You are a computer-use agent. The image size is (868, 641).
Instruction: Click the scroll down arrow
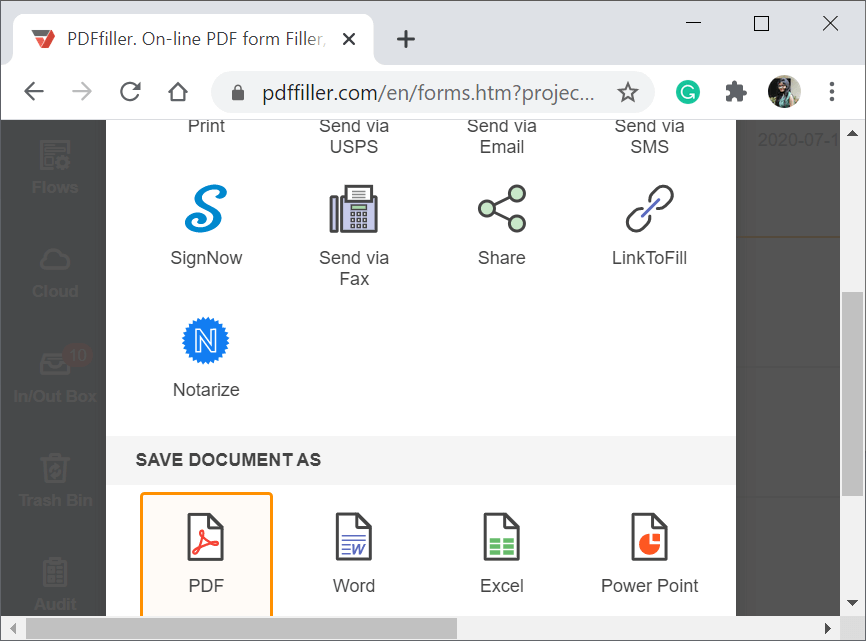pos(852,603)
